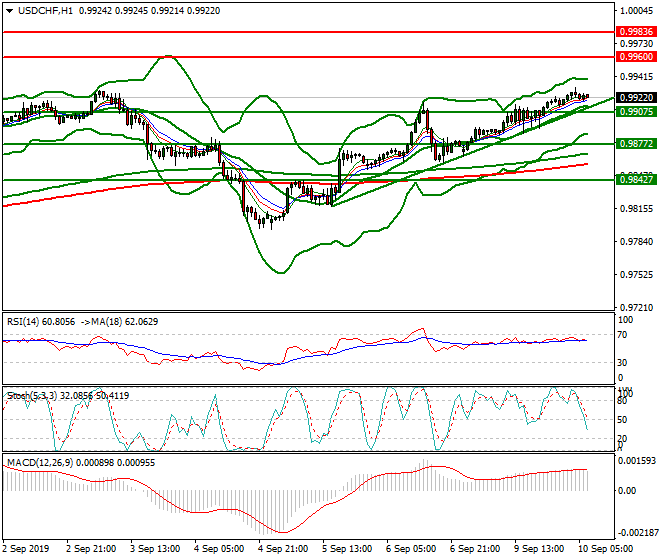
Task: Click the 0.99730 price axis value
Action: tap(636, 43)
